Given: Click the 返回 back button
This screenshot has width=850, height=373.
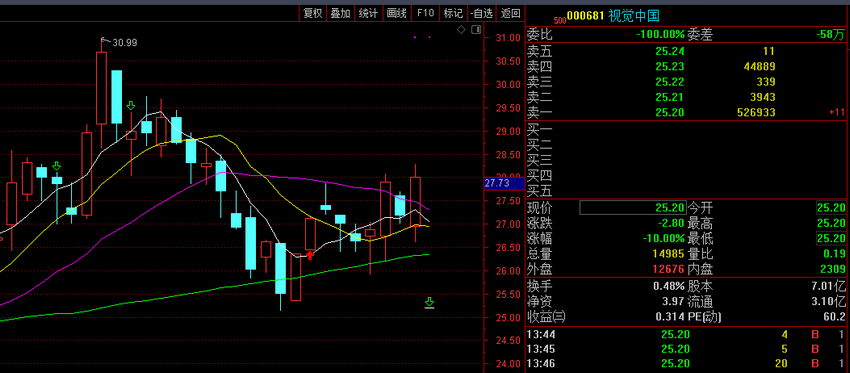Looking at the screenshot, I should click(x=510, y=14).
